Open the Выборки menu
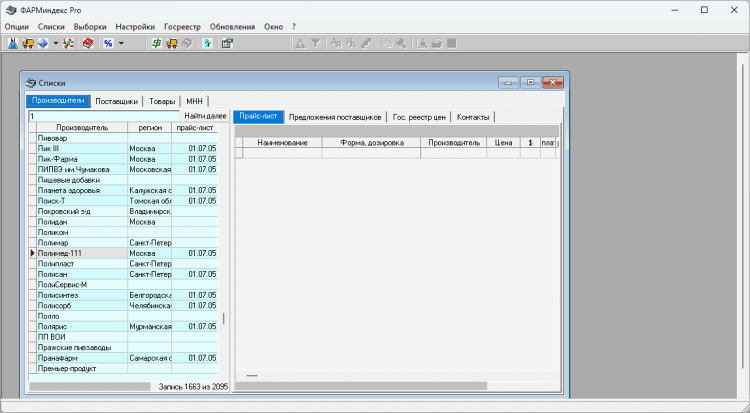This screenshot has width=750, height=413. [90, 26]
